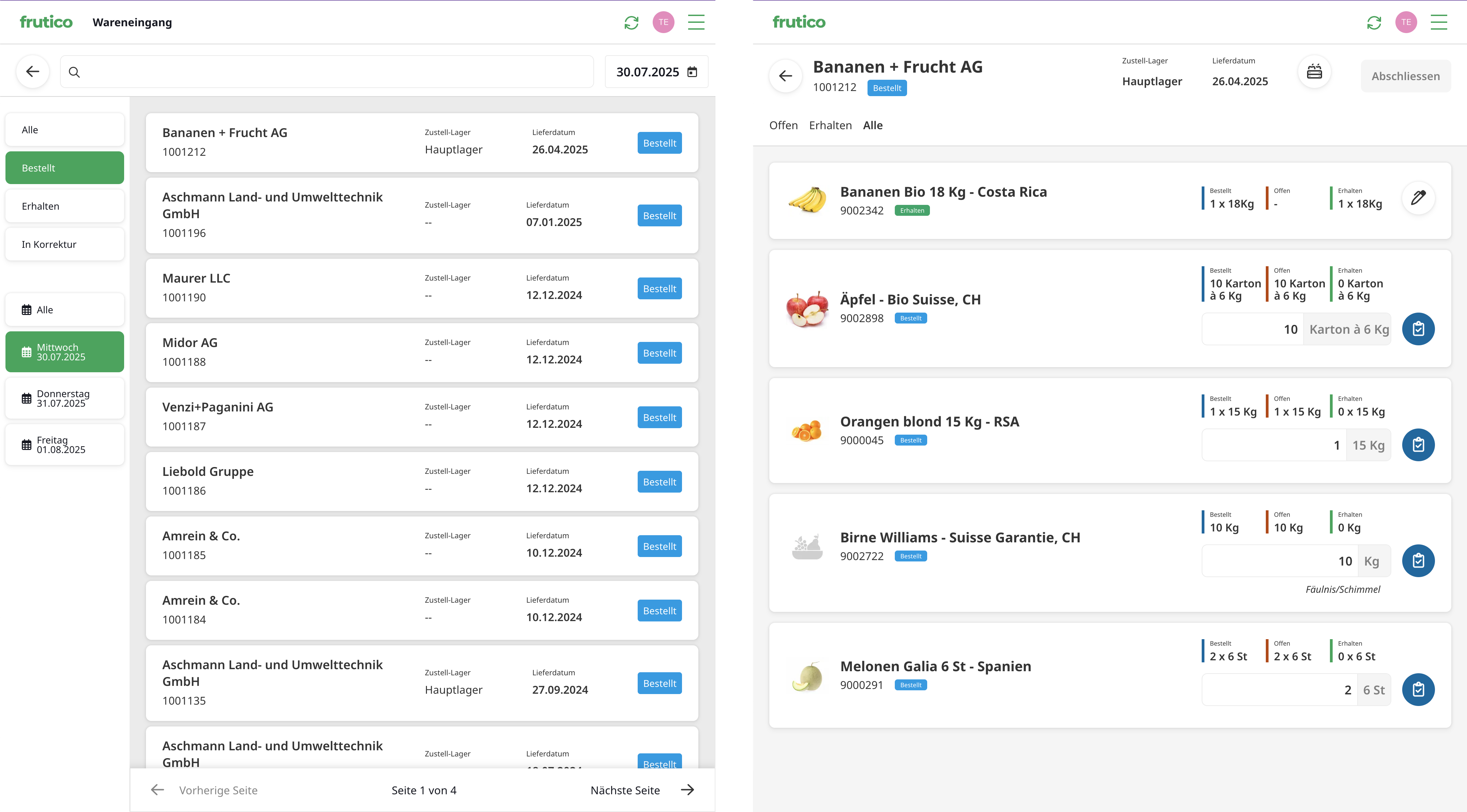Confirm receipt of Orangen blond 15 Kg
This screenshot has width=1467, height=812.
tap(1418, 445)
